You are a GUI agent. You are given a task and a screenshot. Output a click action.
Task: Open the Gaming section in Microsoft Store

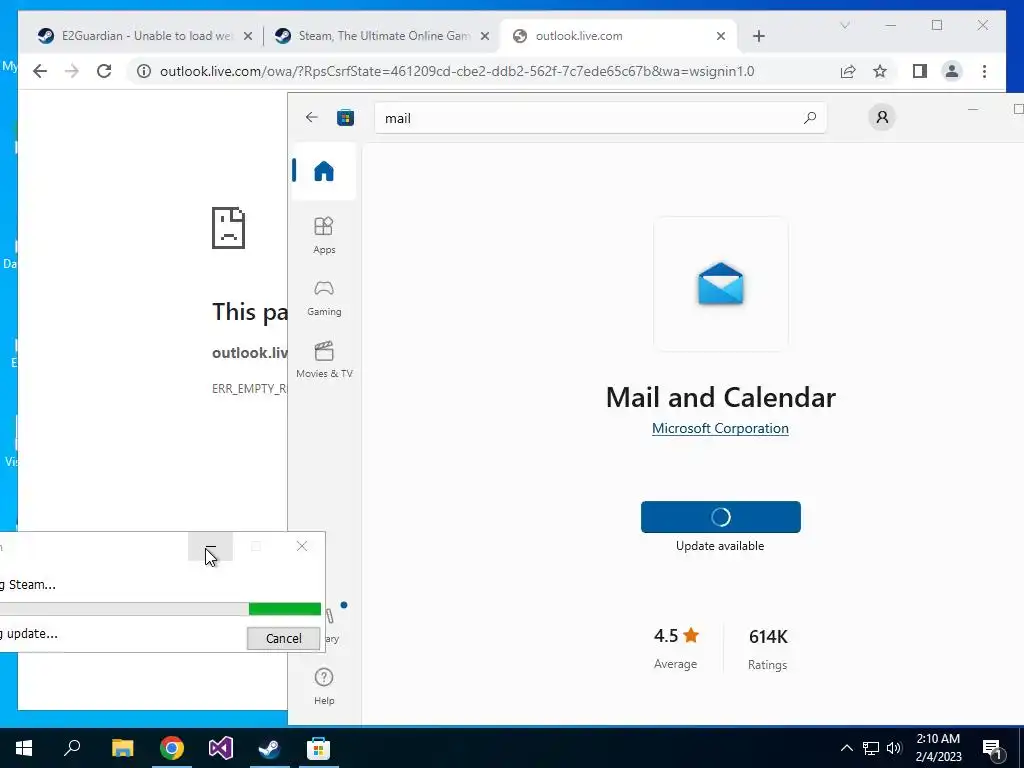[x=324, y=298]
